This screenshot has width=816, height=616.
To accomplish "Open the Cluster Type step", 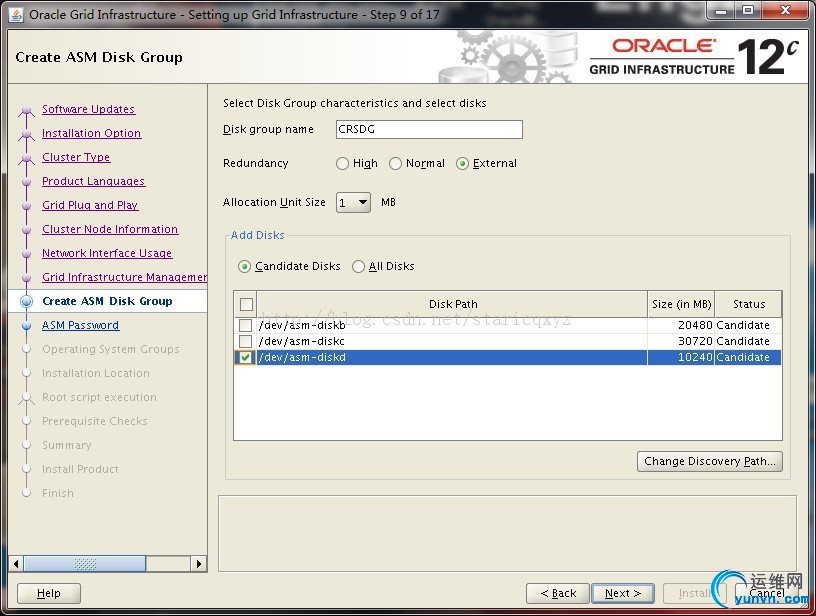I will point(76,157).
